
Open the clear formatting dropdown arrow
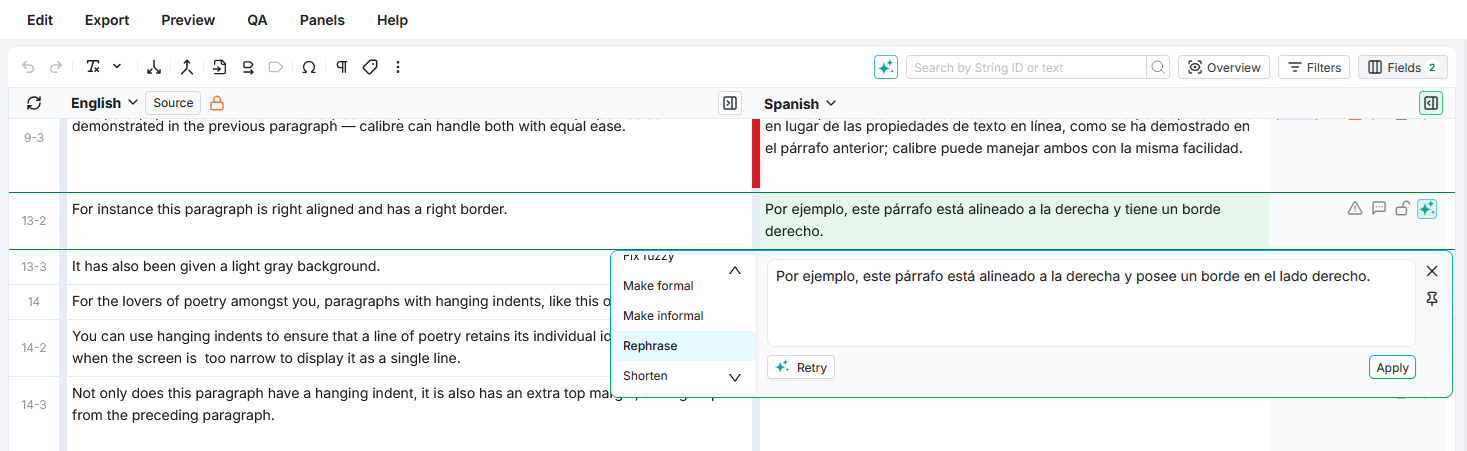[x=117, y=67]
